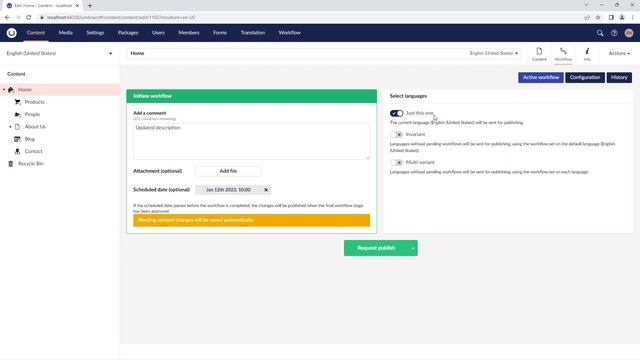Viewport: 640px width, 360px height.
Task: Collapse the Home tree node arrow
Action: click(x=4, y=89)
